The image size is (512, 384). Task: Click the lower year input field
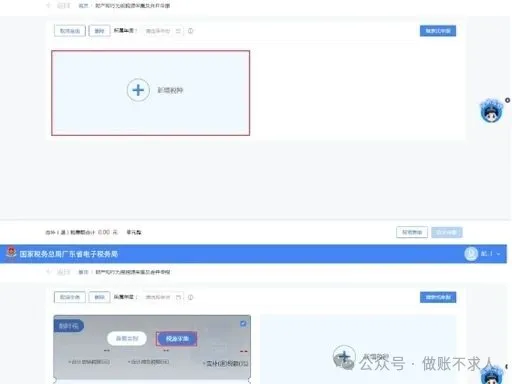[x=163, y=297]
